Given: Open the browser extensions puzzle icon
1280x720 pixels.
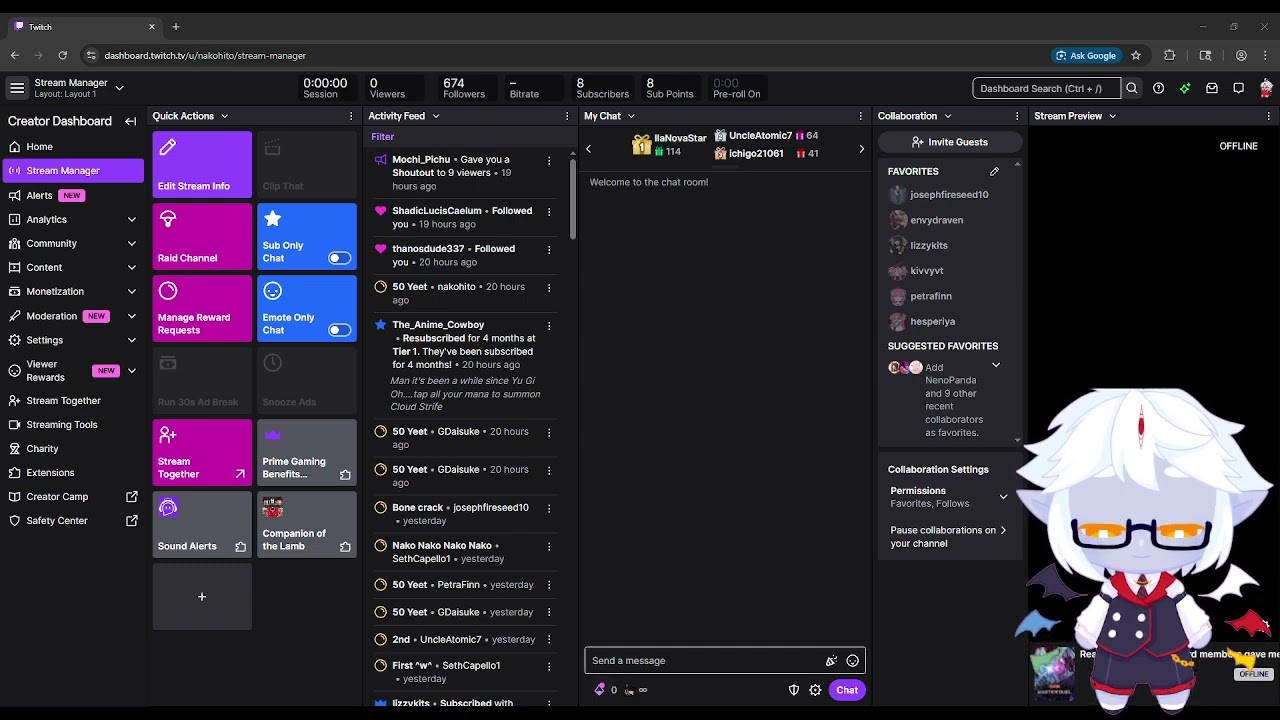Looking at the screenshot, I should click(x=1169, y=55).
